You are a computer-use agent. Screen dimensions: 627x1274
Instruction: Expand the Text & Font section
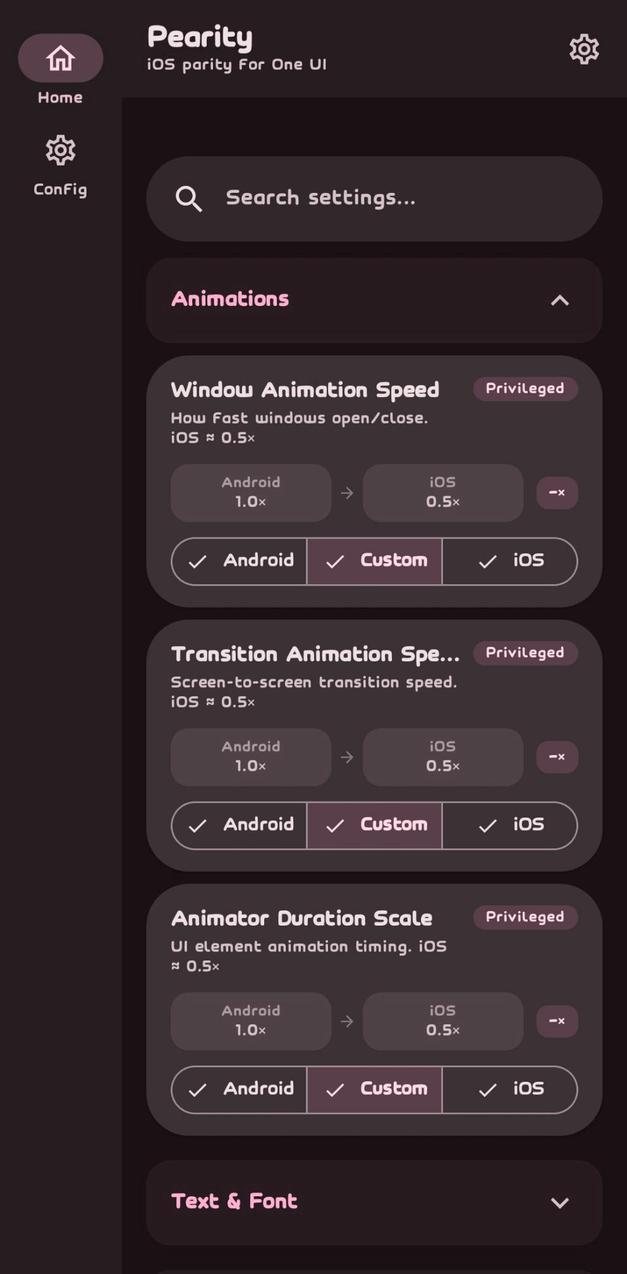[560, 1202]
